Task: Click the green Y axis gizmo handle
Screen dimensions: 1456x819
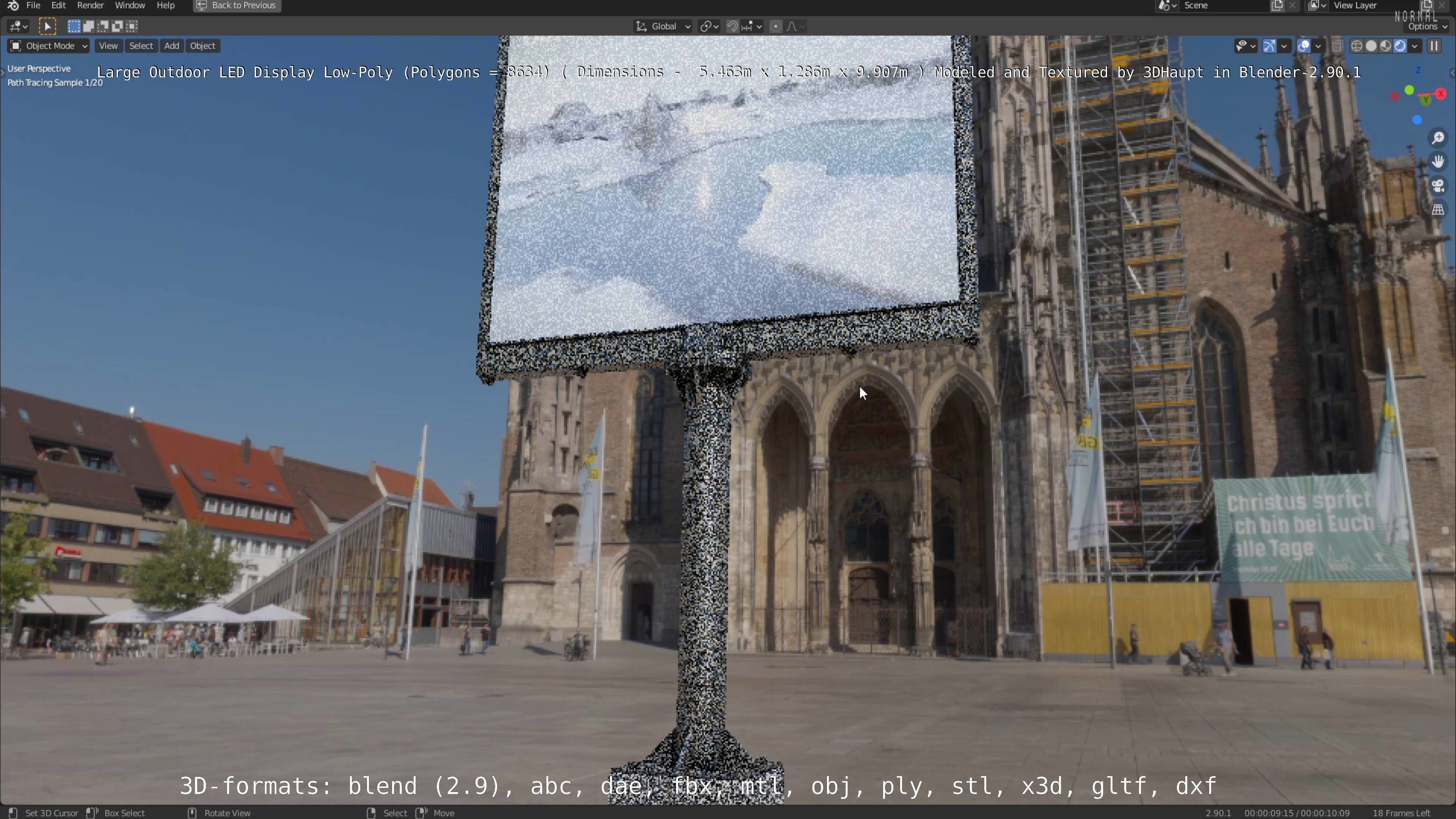Action: pyautogui.click(x=1426, y=100)
